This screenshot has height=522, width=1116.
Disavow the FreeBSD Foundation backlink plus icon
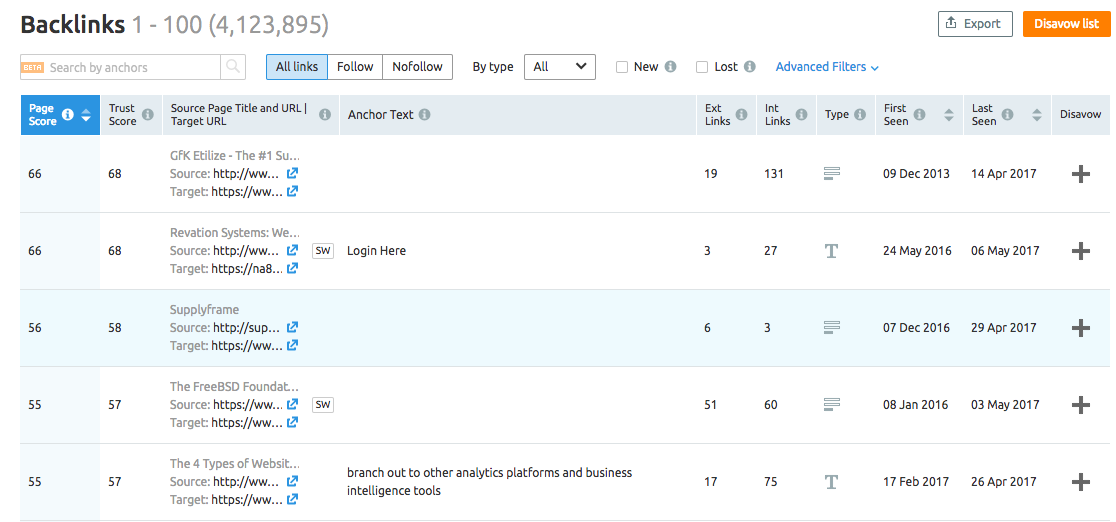tap(1080, 404)
